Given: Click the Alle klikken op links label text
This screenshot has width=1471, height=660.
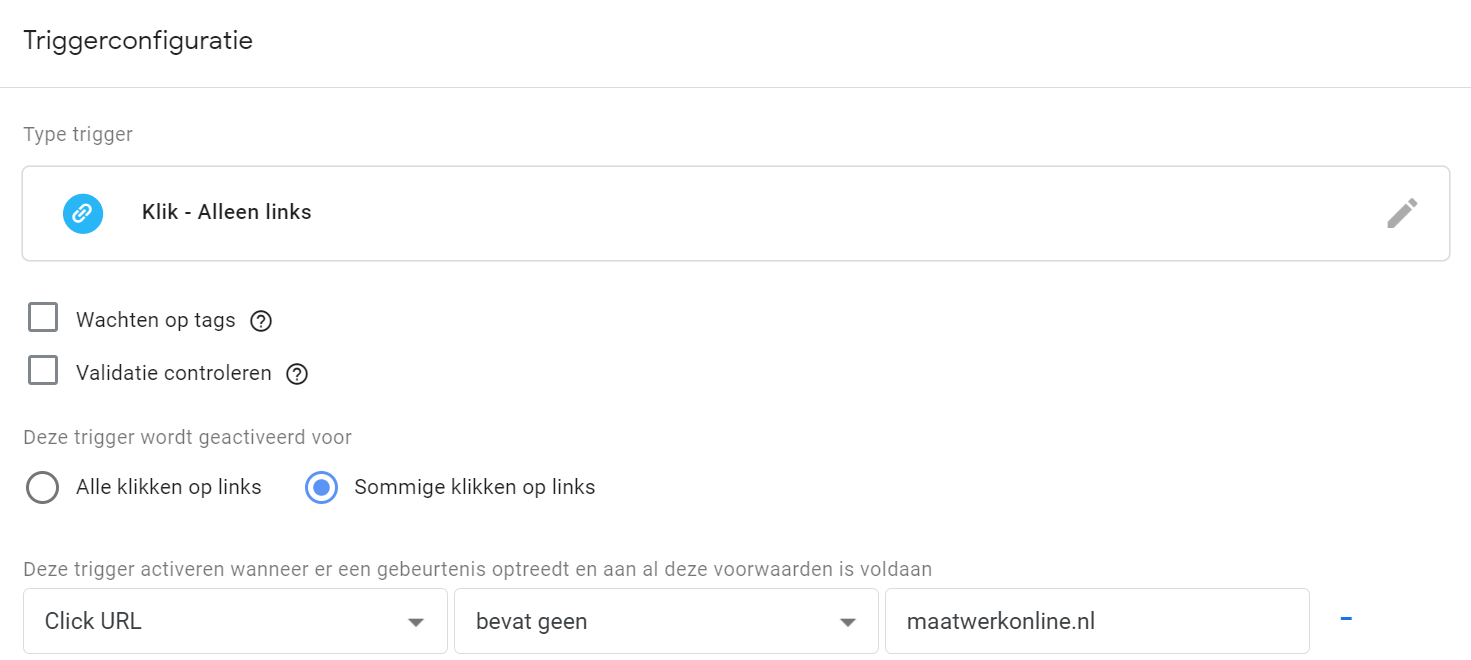Looking at the screenshot, I should pyautogui.click(x=169, y=487).
